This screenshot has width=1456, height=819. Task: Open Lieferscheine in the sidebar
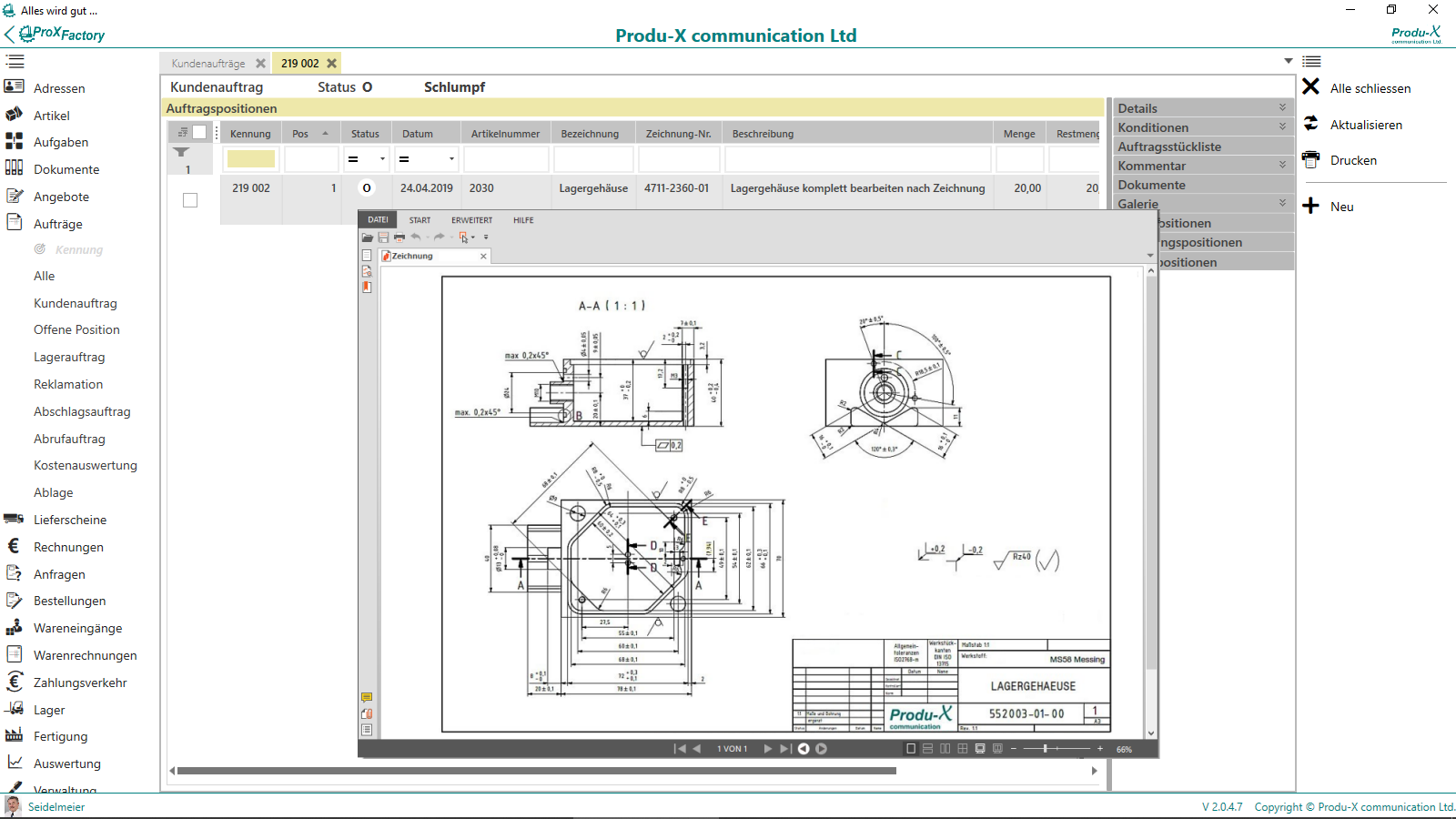[70, 520]
